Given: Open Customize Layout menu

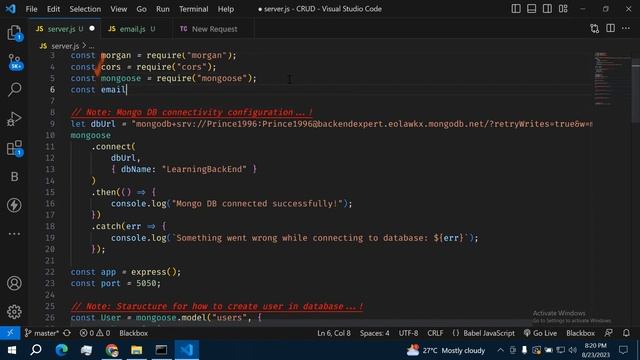Looking at the screenshot, I should pos(563,9).
